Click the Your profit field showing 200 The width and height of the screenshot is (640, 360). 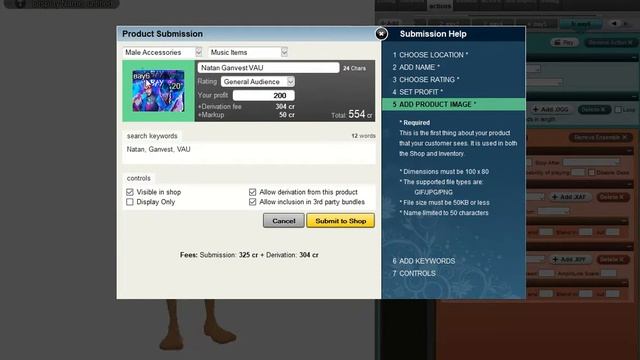click(263, 96)
